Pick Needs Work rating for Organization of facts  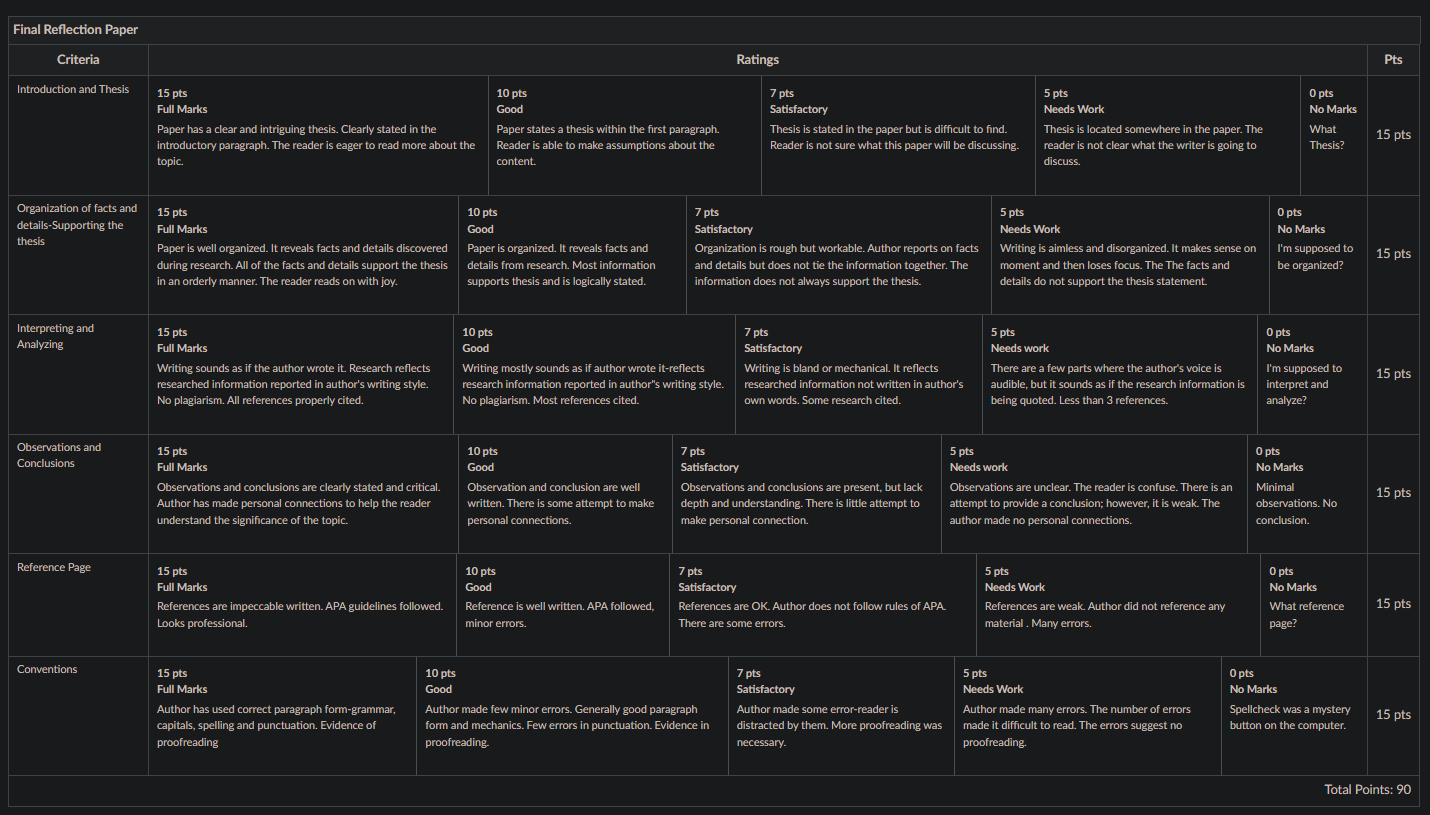(x=1130, y=255)
